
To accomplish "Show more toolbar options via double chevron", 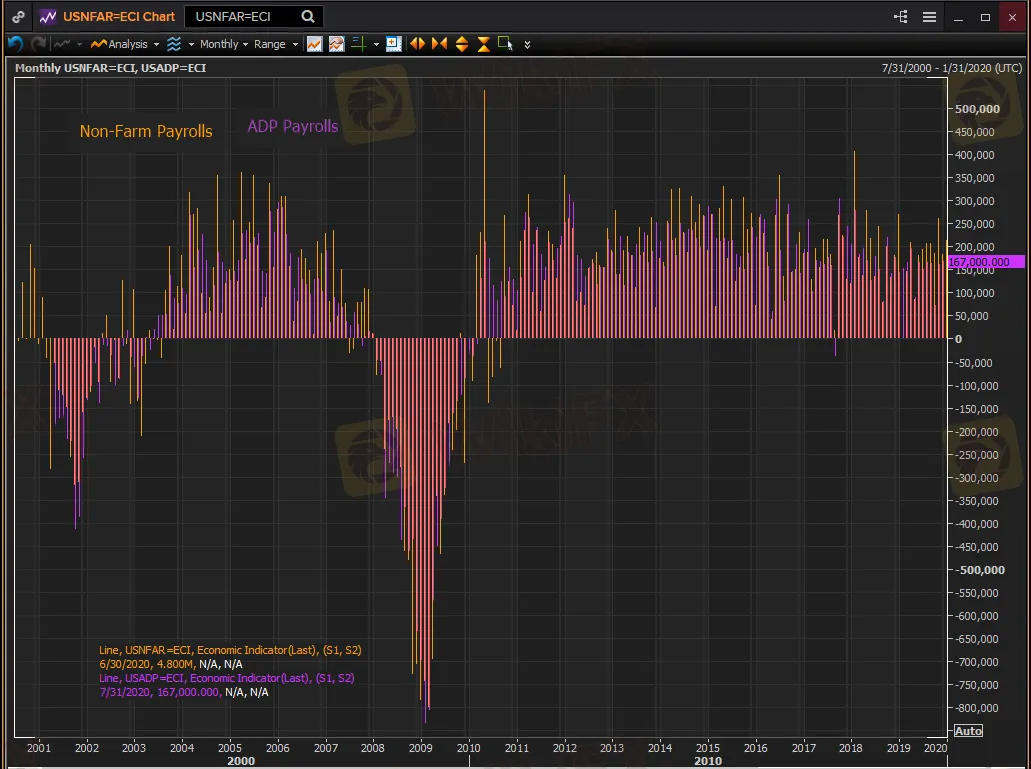I will pos(527,44).
